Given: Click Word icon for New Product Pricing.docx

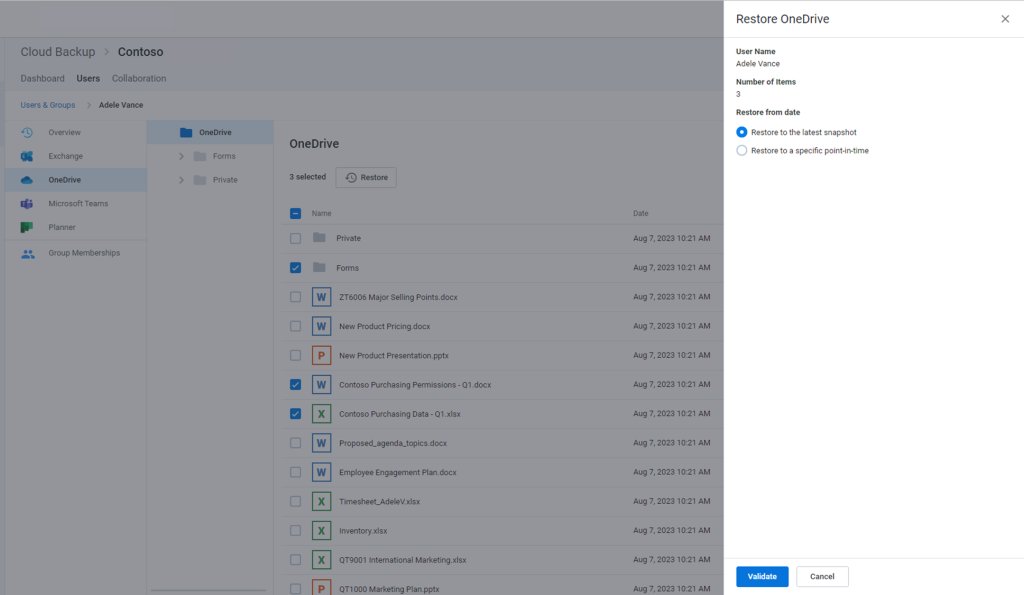Looking at the screenshot, I should point(321,326).
